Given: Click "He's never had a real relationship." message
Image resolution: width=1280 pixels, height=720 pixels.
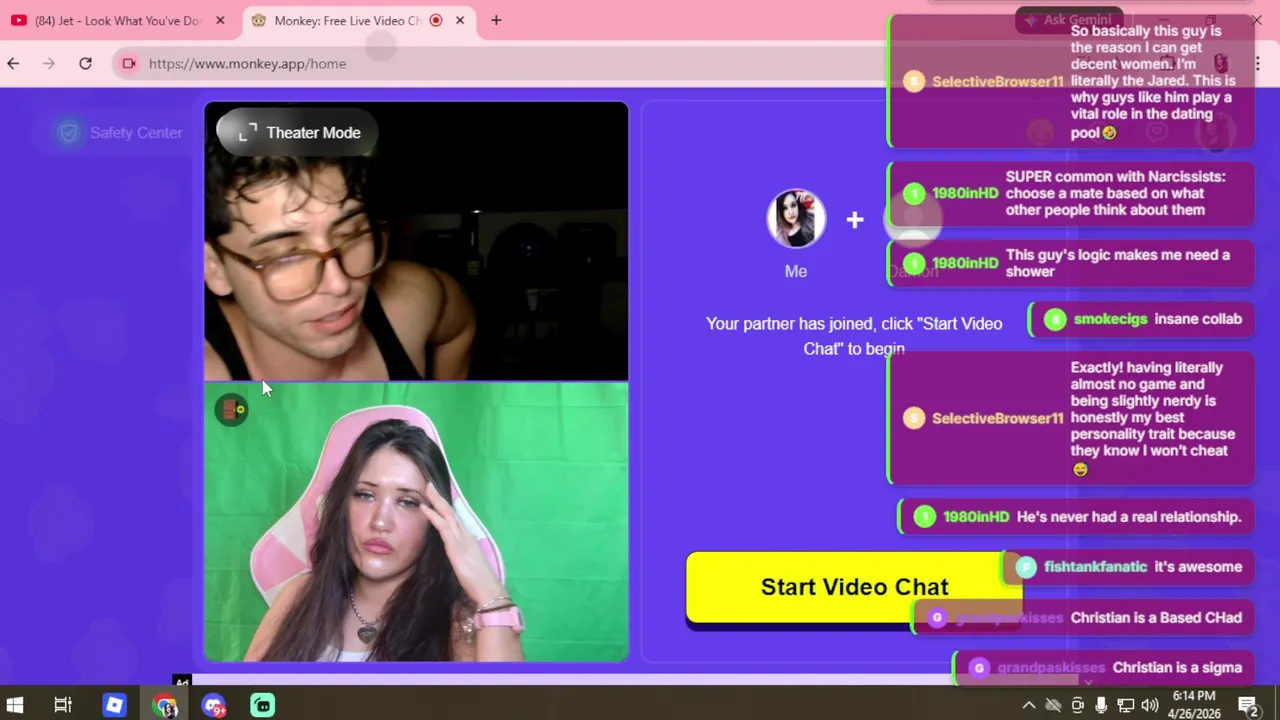Looking at the screenshot, I should pyautogui.click(x=1077, y=517).
